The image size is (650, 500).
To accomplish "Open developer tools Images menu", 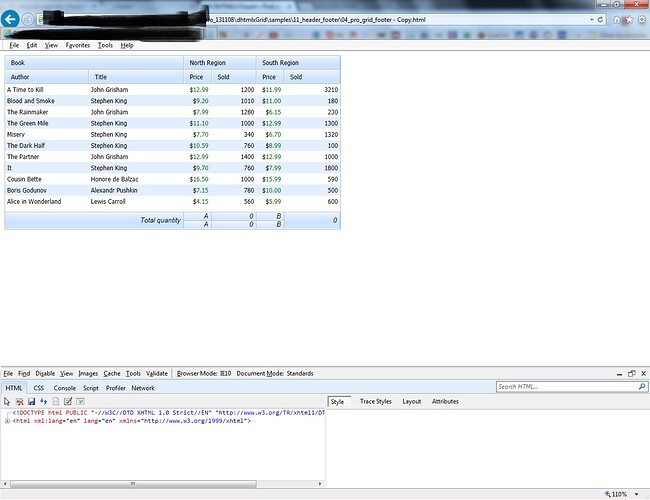I will [88, 374].
